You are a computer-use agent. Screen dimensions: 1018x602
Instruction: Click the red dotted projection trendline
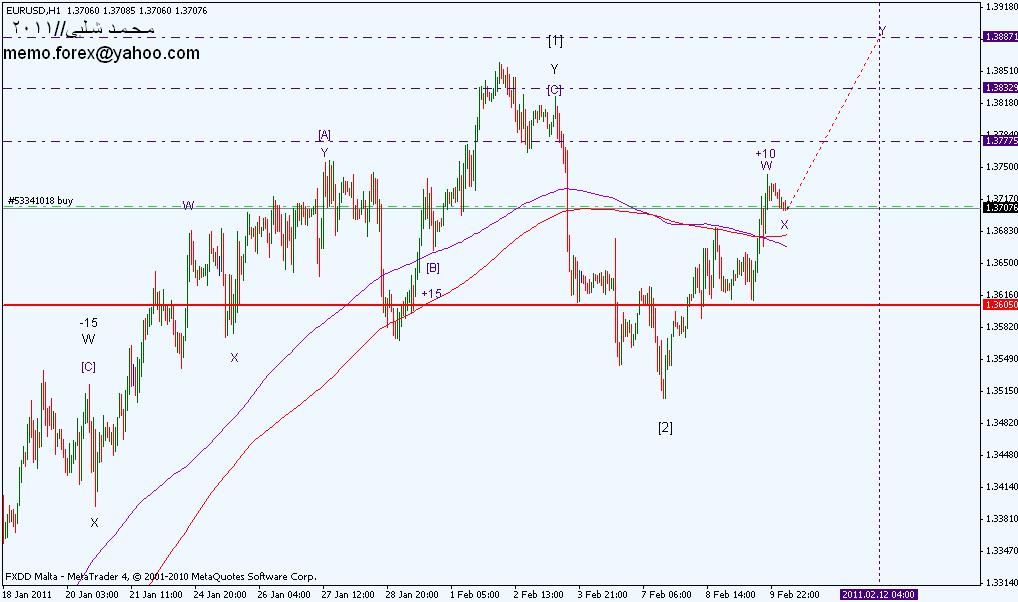point(835,120)
